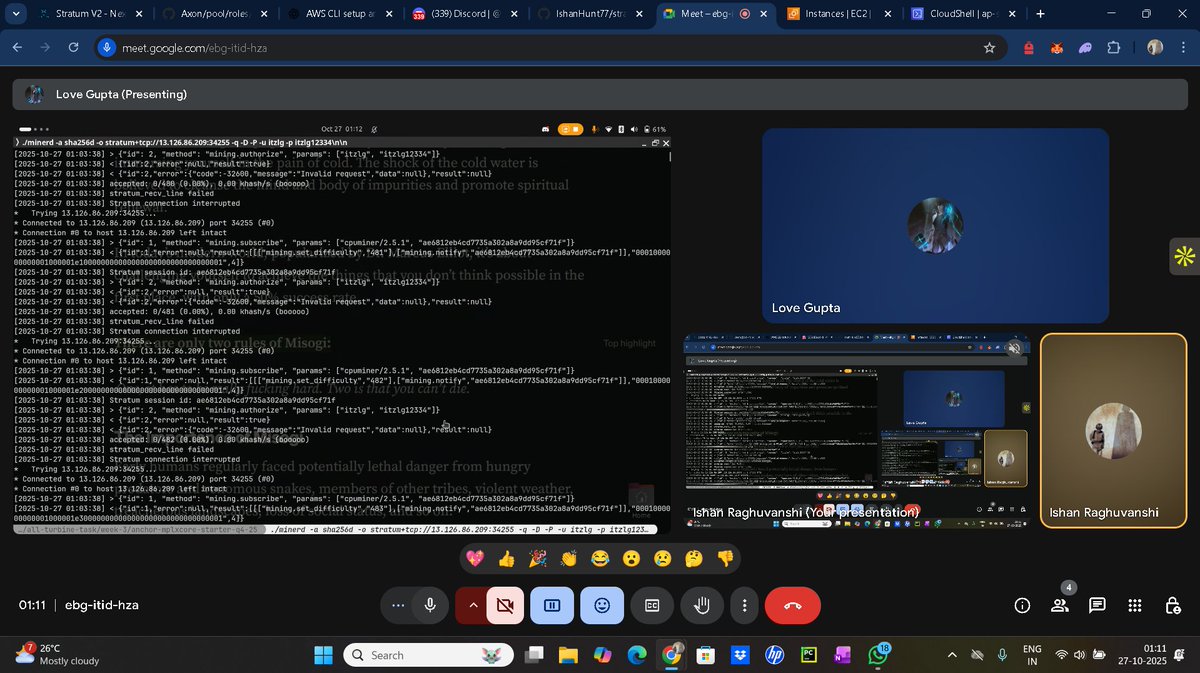The width and height of the screenshot is (1200, 673).
Task: Close the Meet browser tab
Action: (x=762, y=14)
